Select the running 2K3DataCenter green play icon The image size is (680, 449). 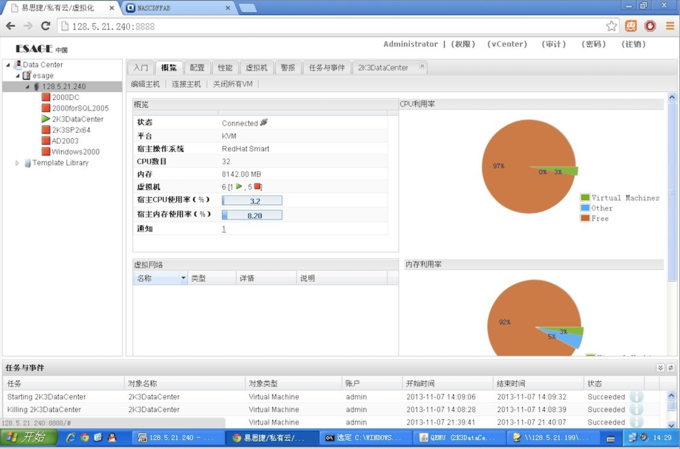46,119
